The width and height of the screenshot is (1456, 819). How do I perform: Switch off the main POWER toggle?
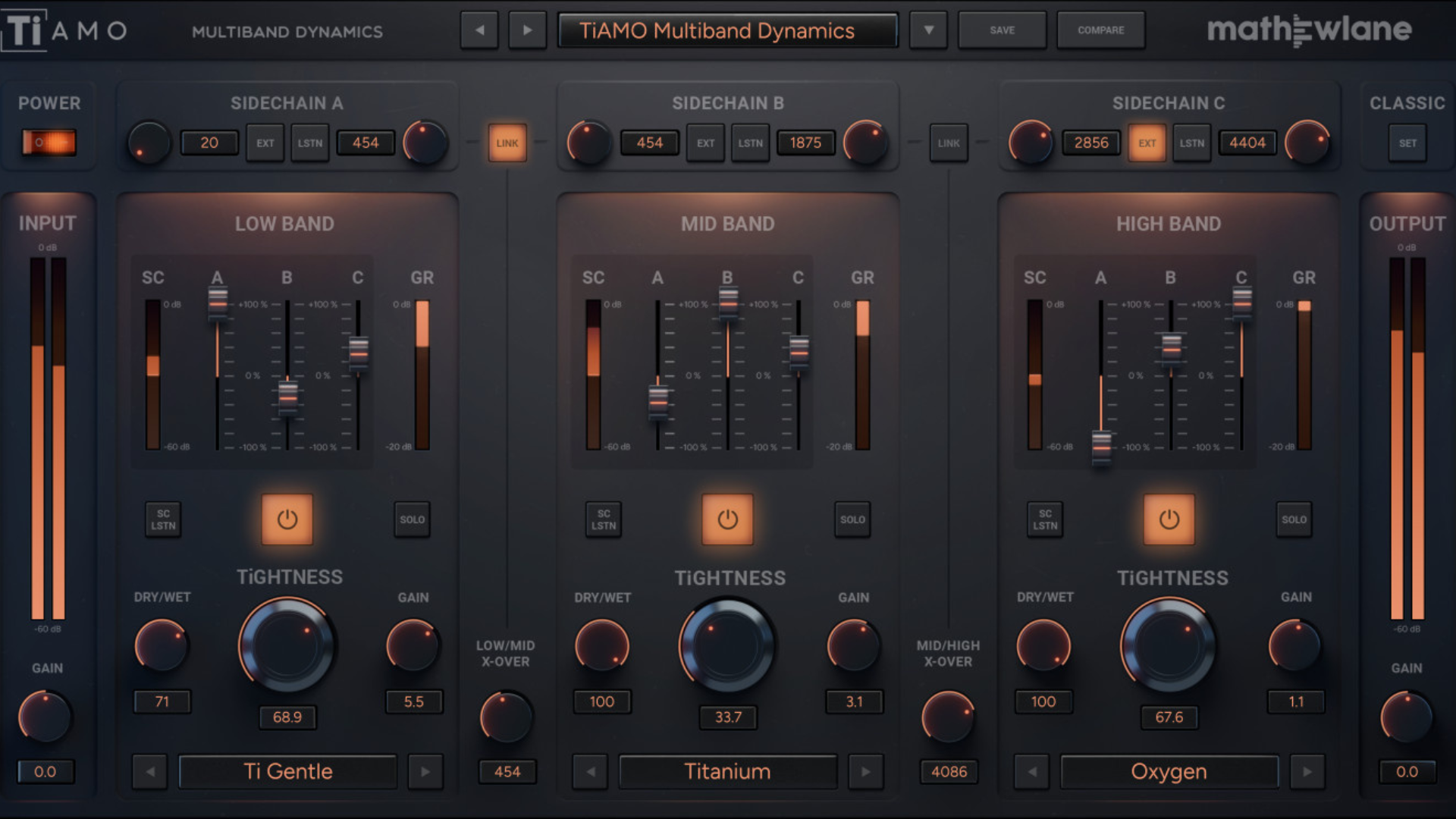pyautogui.click(x=49, y=143)
